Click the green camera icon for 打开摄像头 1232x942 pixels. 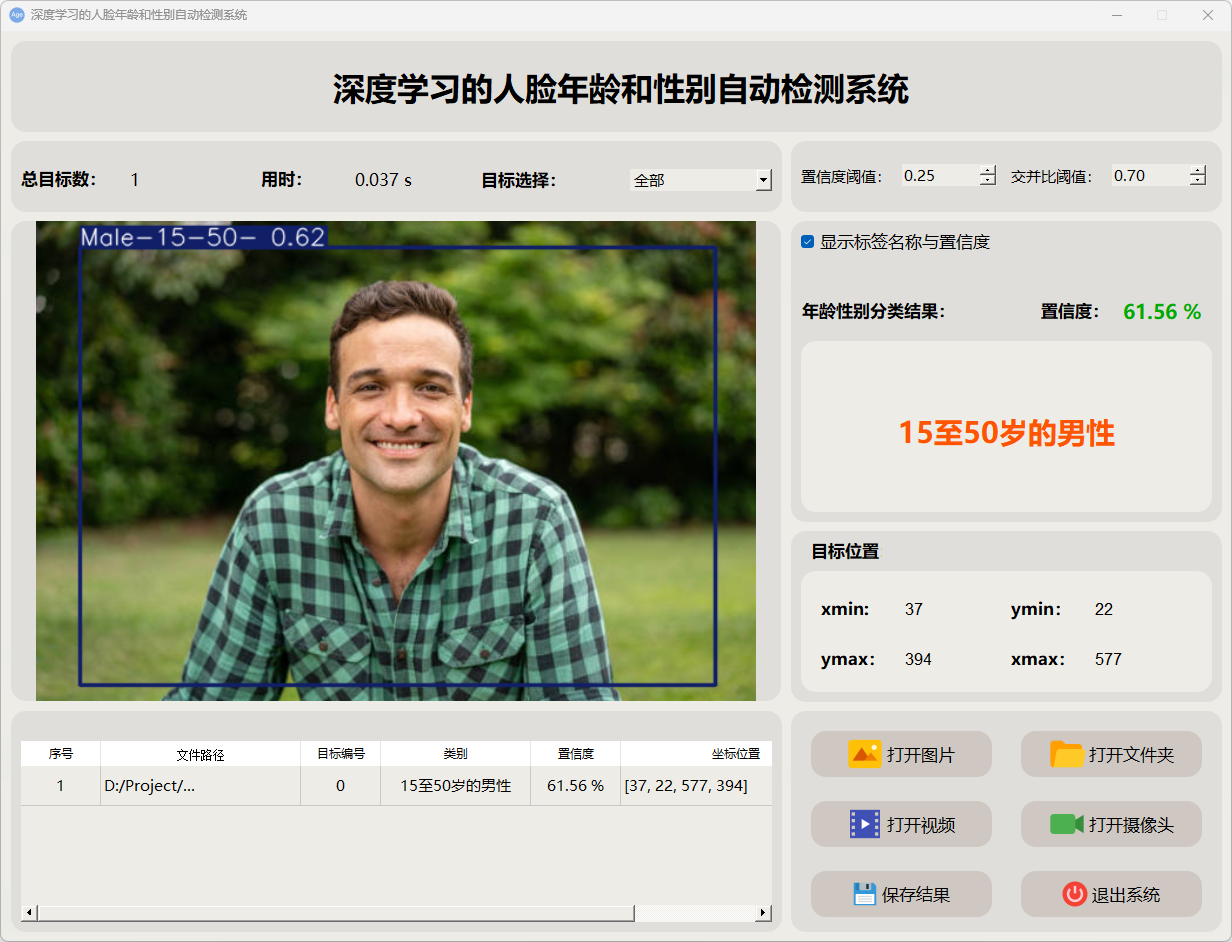[x=1067, y=824]
